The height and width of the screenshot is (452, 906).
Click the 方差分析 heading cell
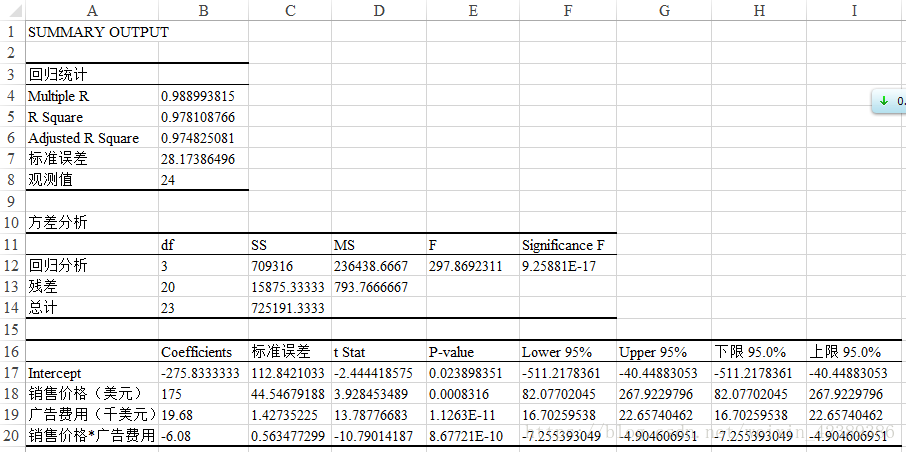tap(92, 222)
